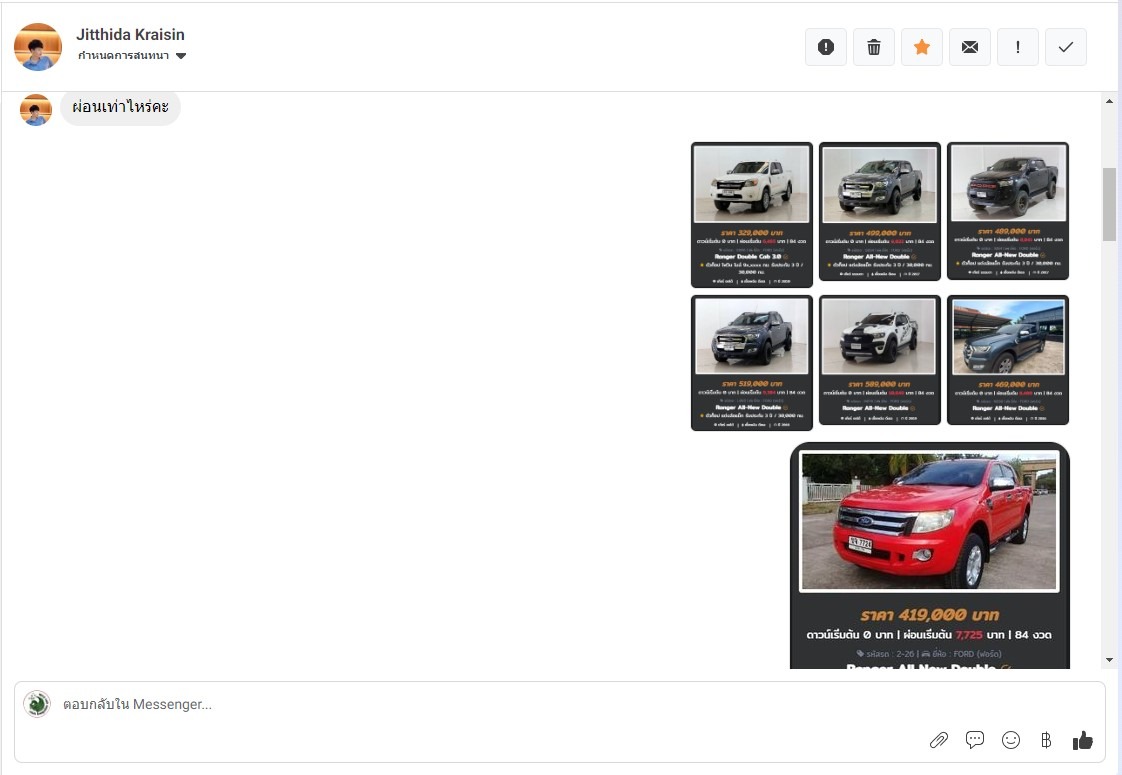Viewport: 1122px width, 775px height.
Task: Open saved replies speech bubble icon
Action: (x=975, y=740)
